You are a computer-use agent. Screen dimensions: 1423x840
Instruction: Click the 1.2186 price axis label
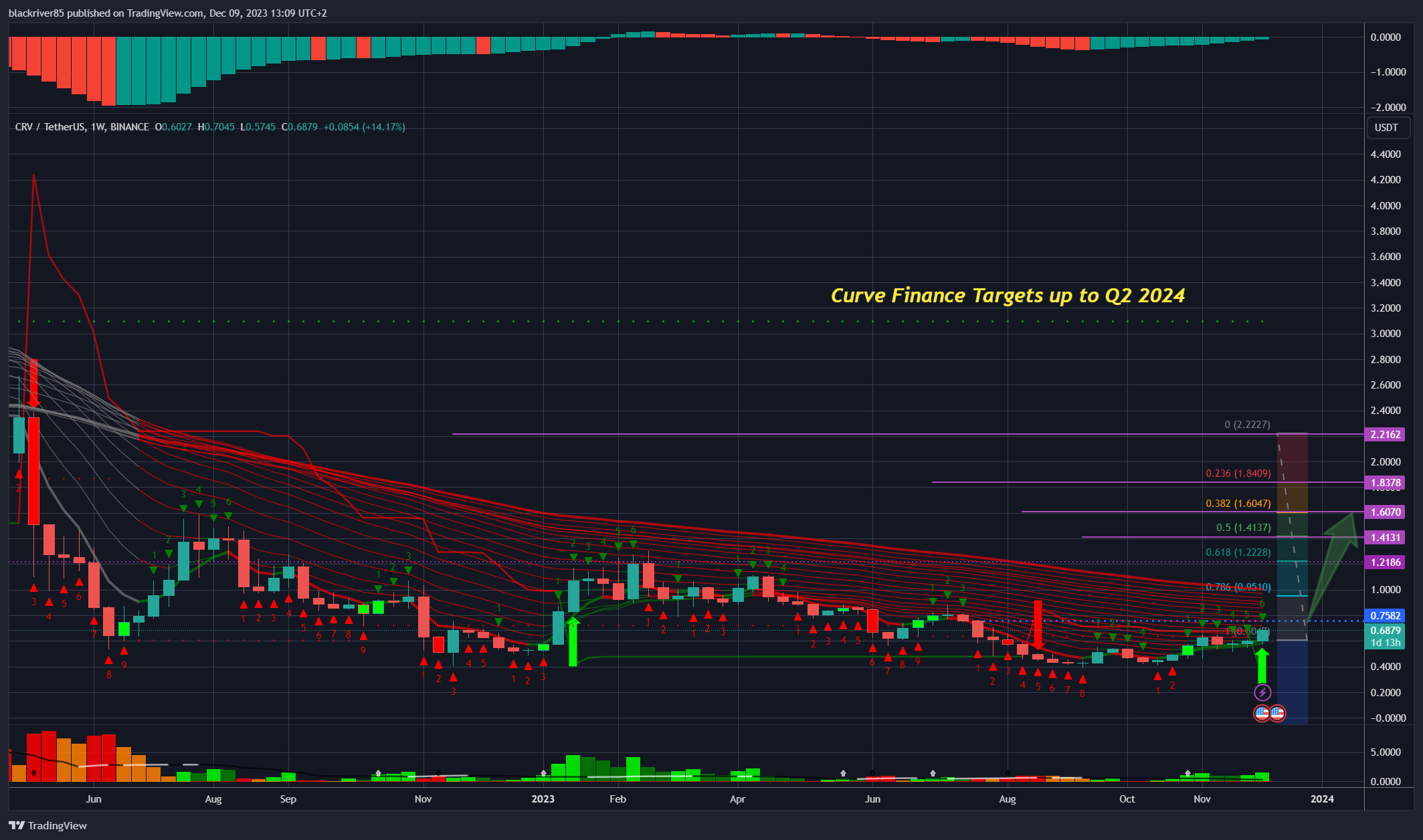(x=1386, y=562)
